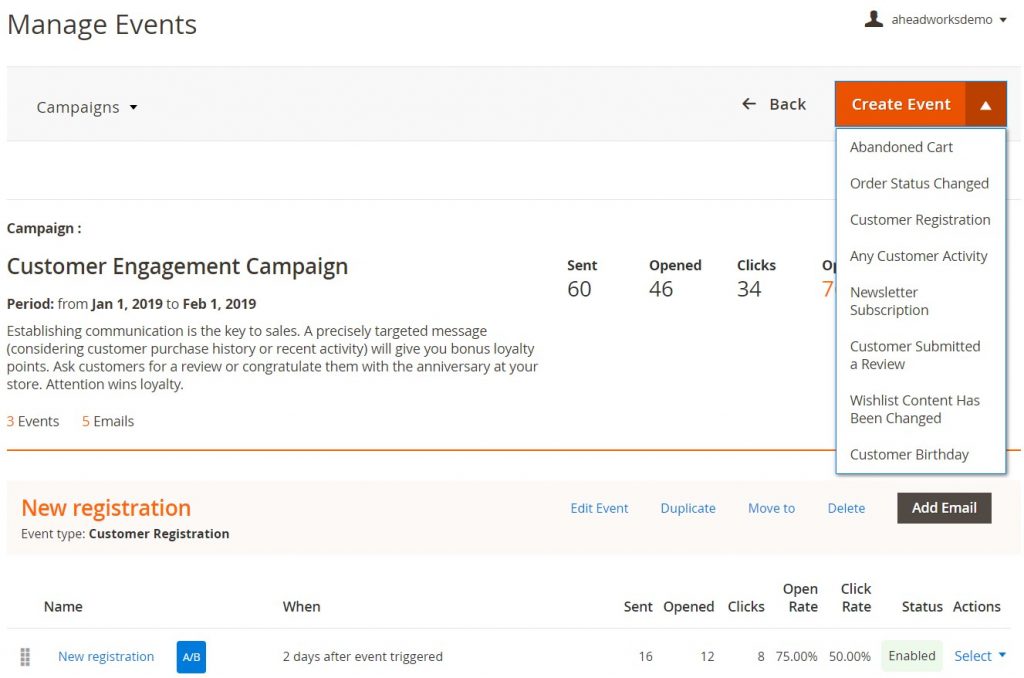The height and width of the screenshot is (678, 1024).
Task: Open the New registration email entry
Action: coord(105,656)
